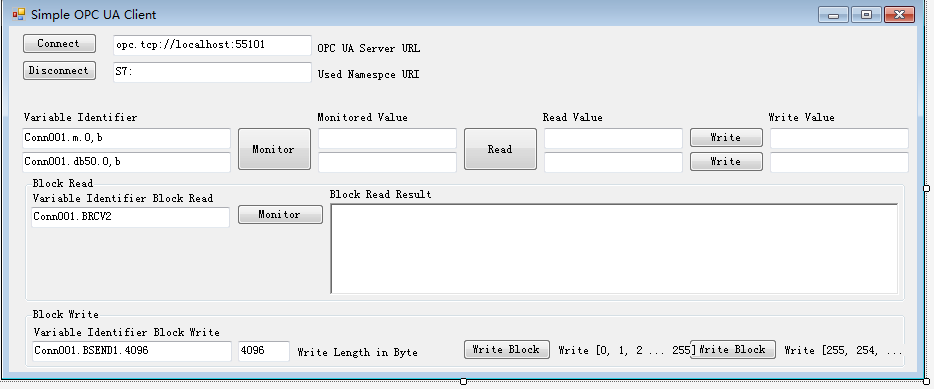The image size is (934, 389).
Task: Click Write Block for [0, 1, 2 ... 255]
Action: click(506, 350)
